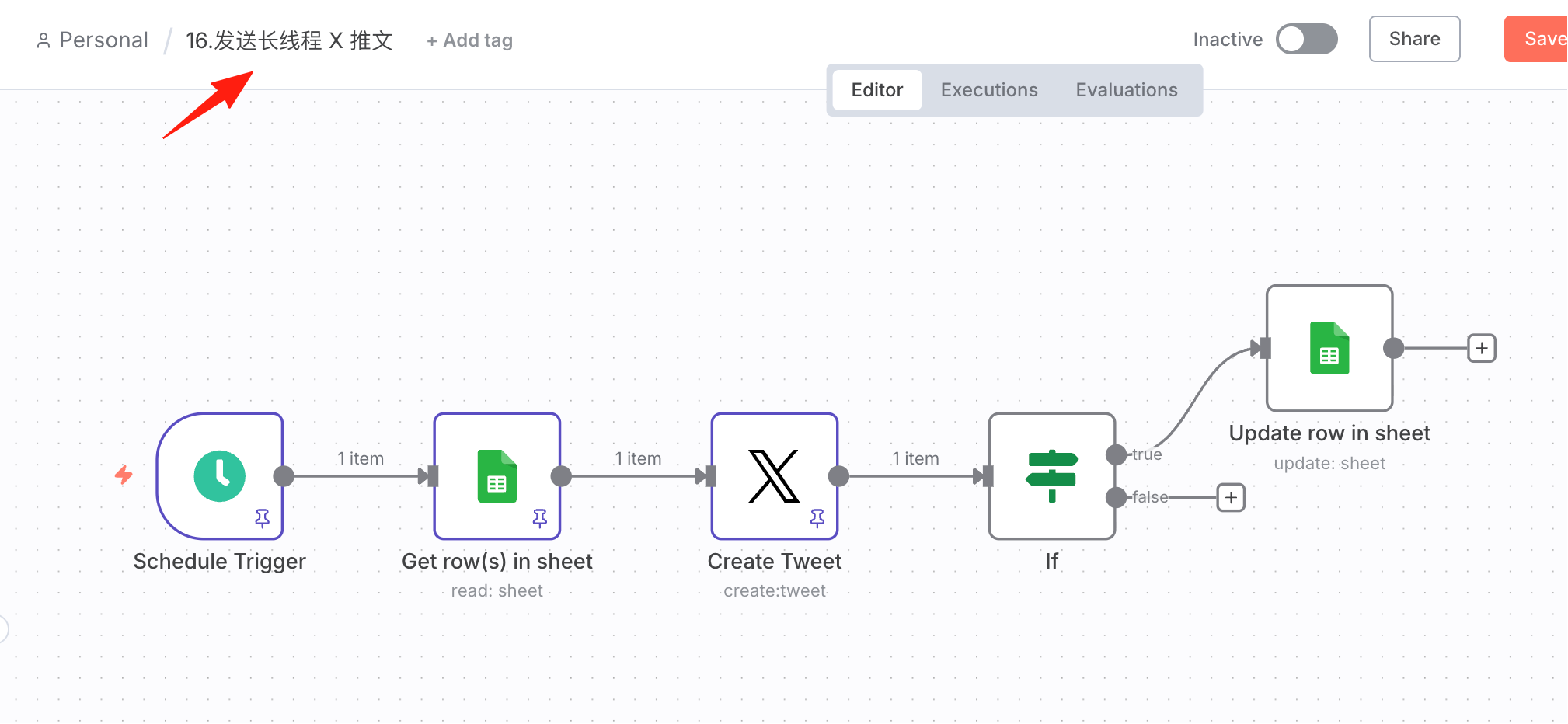Image resolution: width=1568 pixels, height=724 pixels.
Task: Click the + Add tag link
Action: tap(469, 40)
